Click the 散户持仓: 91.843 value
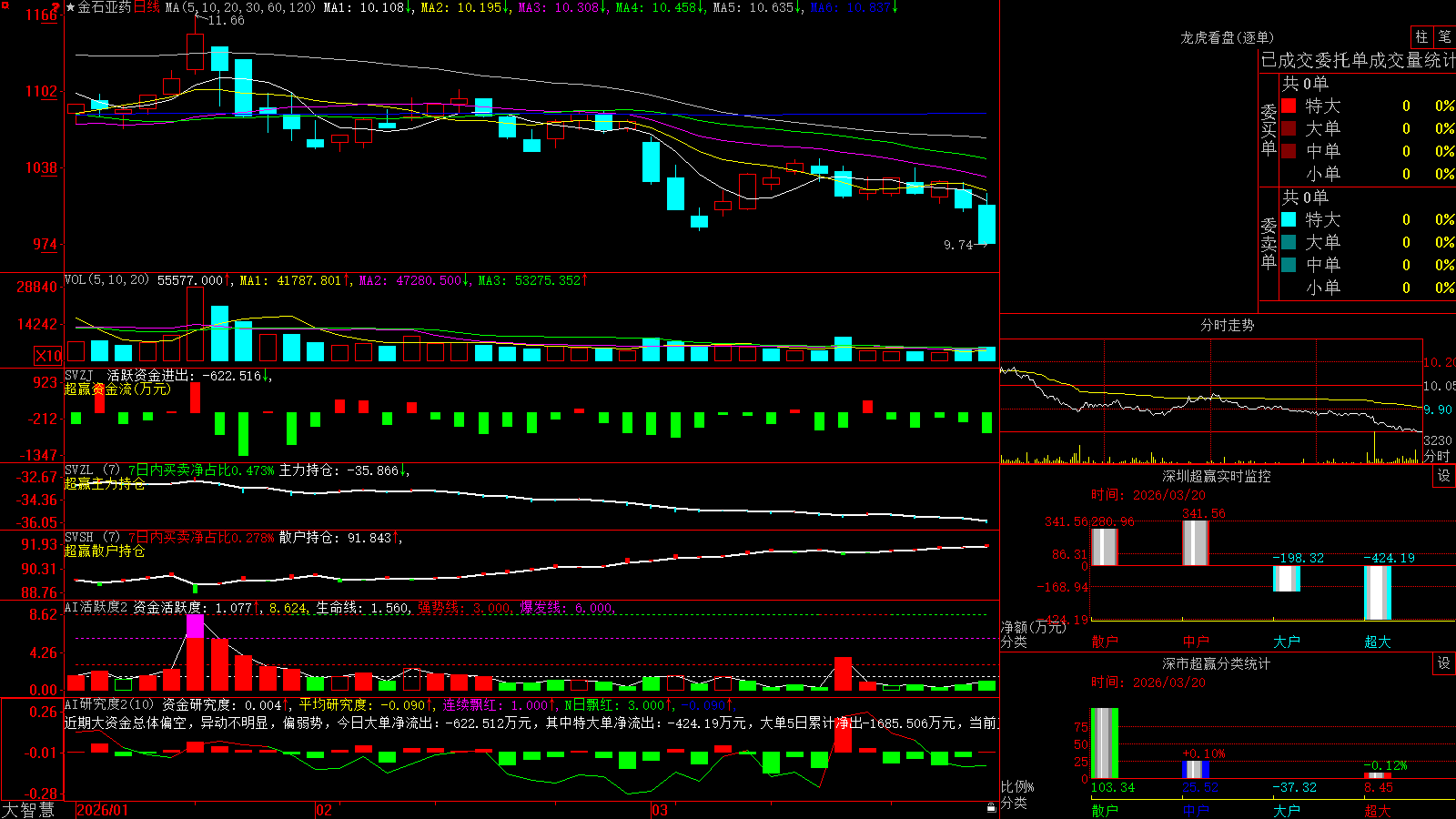 pos(340,538)
